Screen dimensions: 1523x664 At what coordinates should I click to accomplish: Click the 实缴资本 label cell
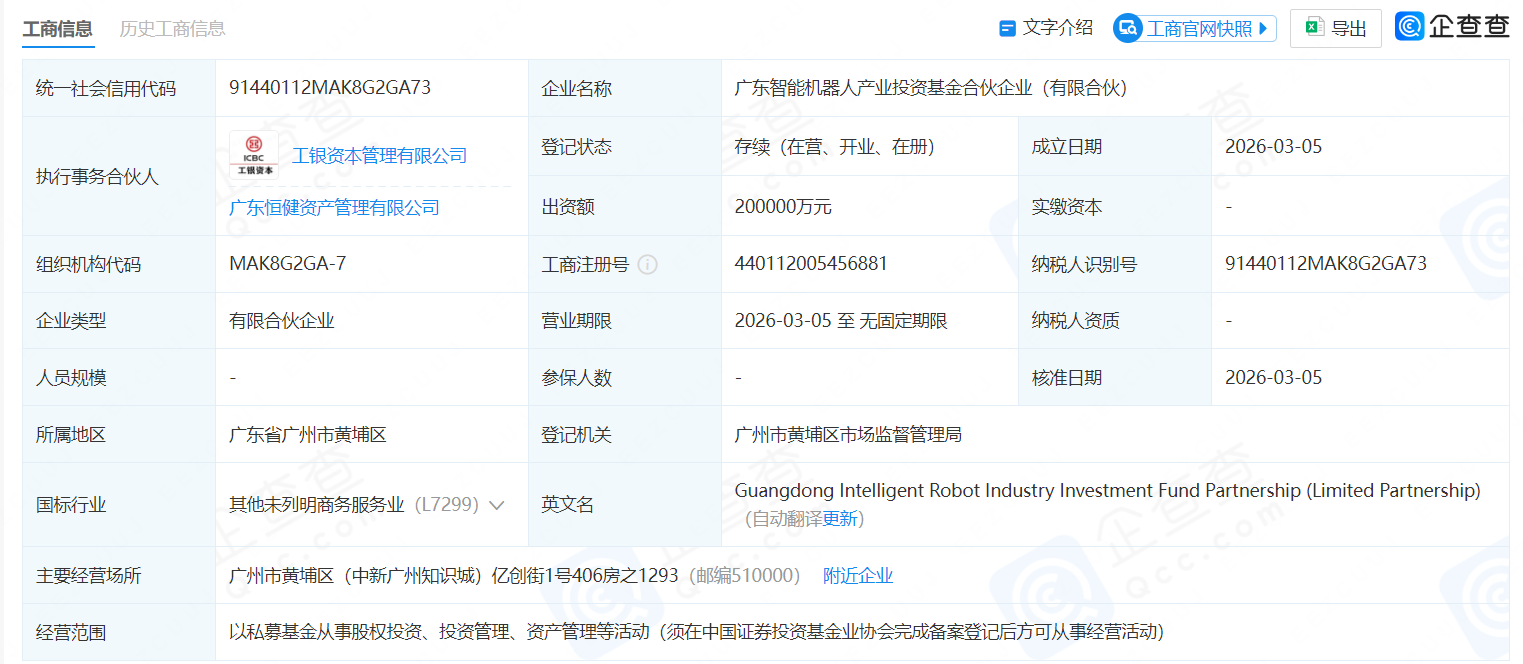pyautogui.click(x=1115, y=206)
